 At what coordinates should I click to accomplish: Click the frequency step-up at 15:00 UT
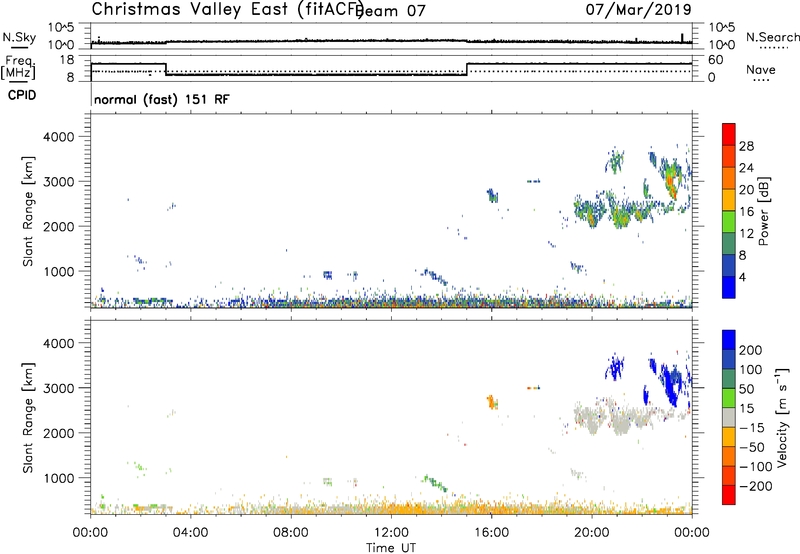(x=467, y=69)
